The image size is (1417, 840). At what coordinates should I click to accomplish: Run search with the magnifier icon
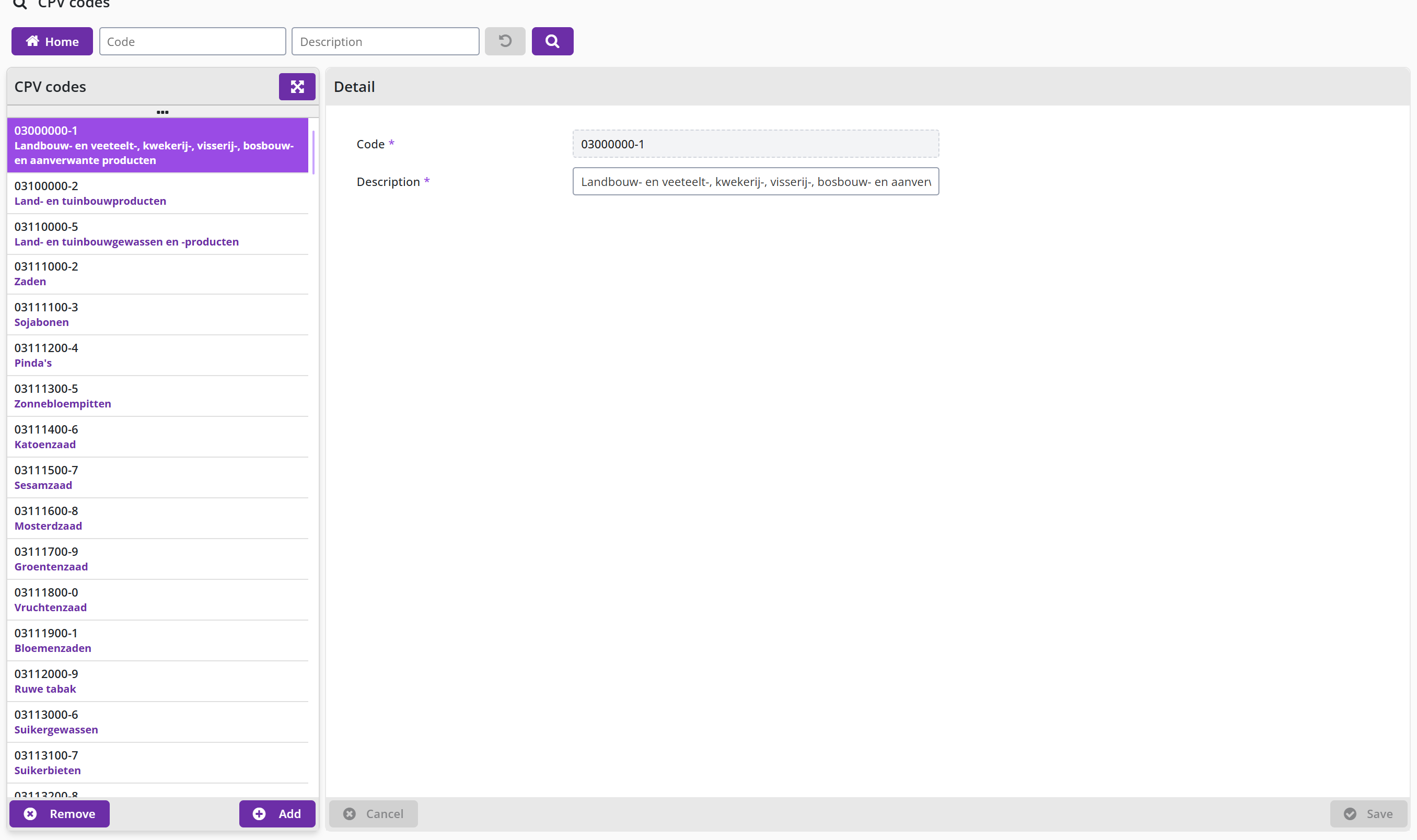(x=552, y=41)
